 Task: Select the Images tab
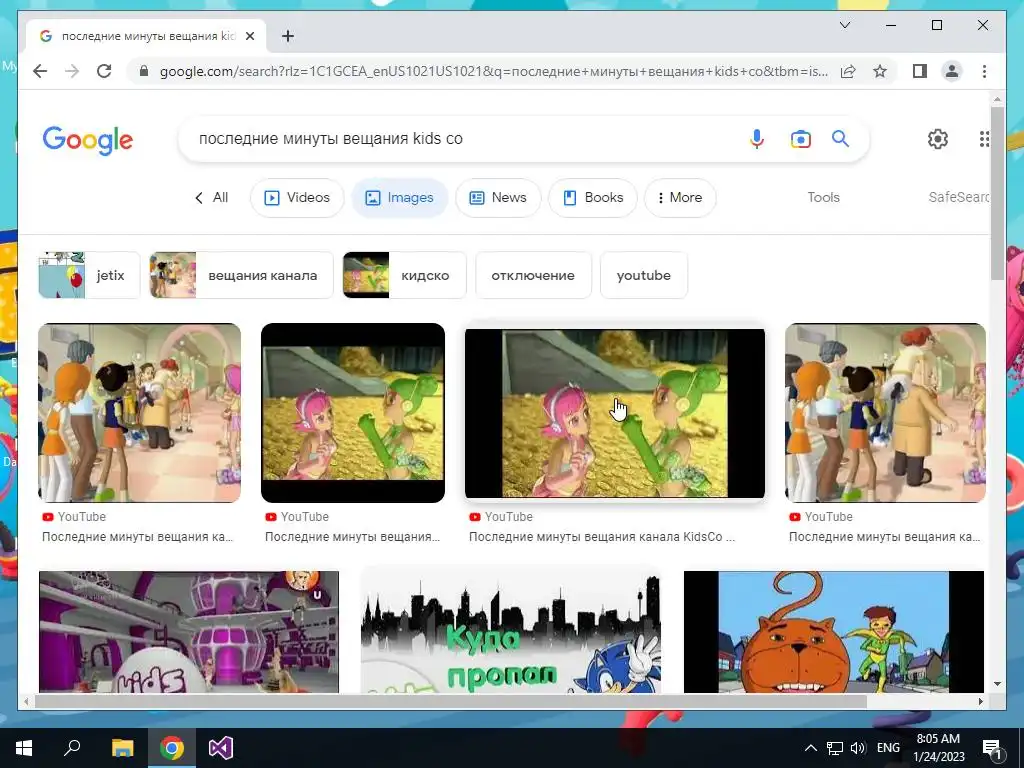[x=400, y=197]
